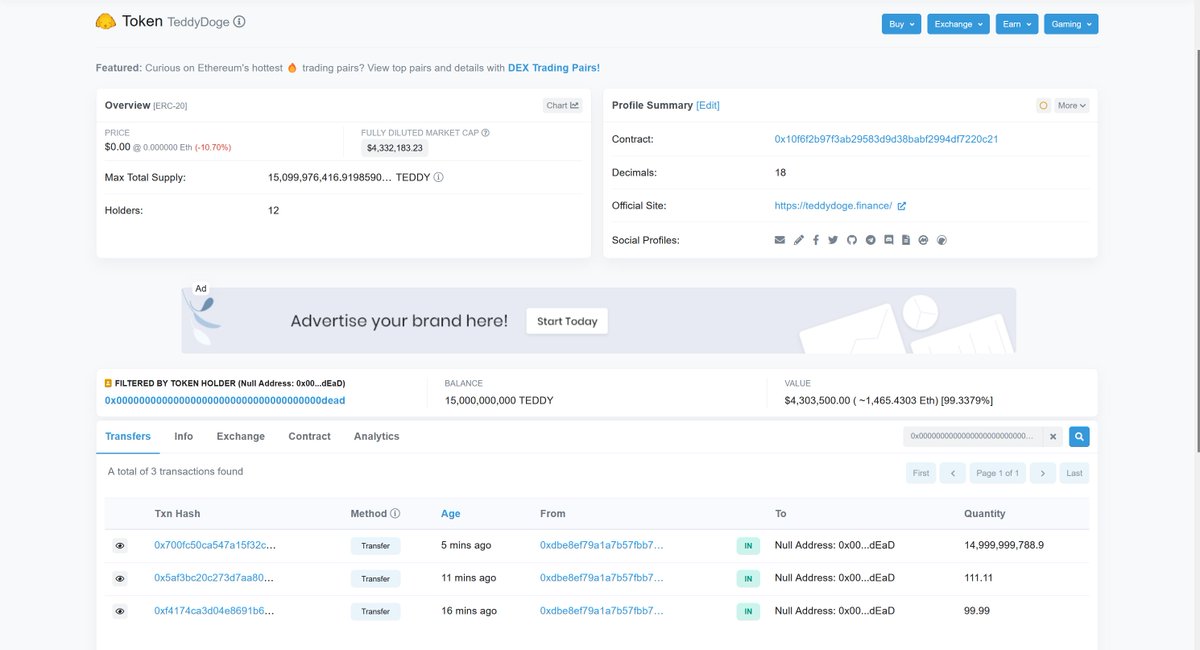Click the fire icon in the Featured banner

[x=293, y=68]
